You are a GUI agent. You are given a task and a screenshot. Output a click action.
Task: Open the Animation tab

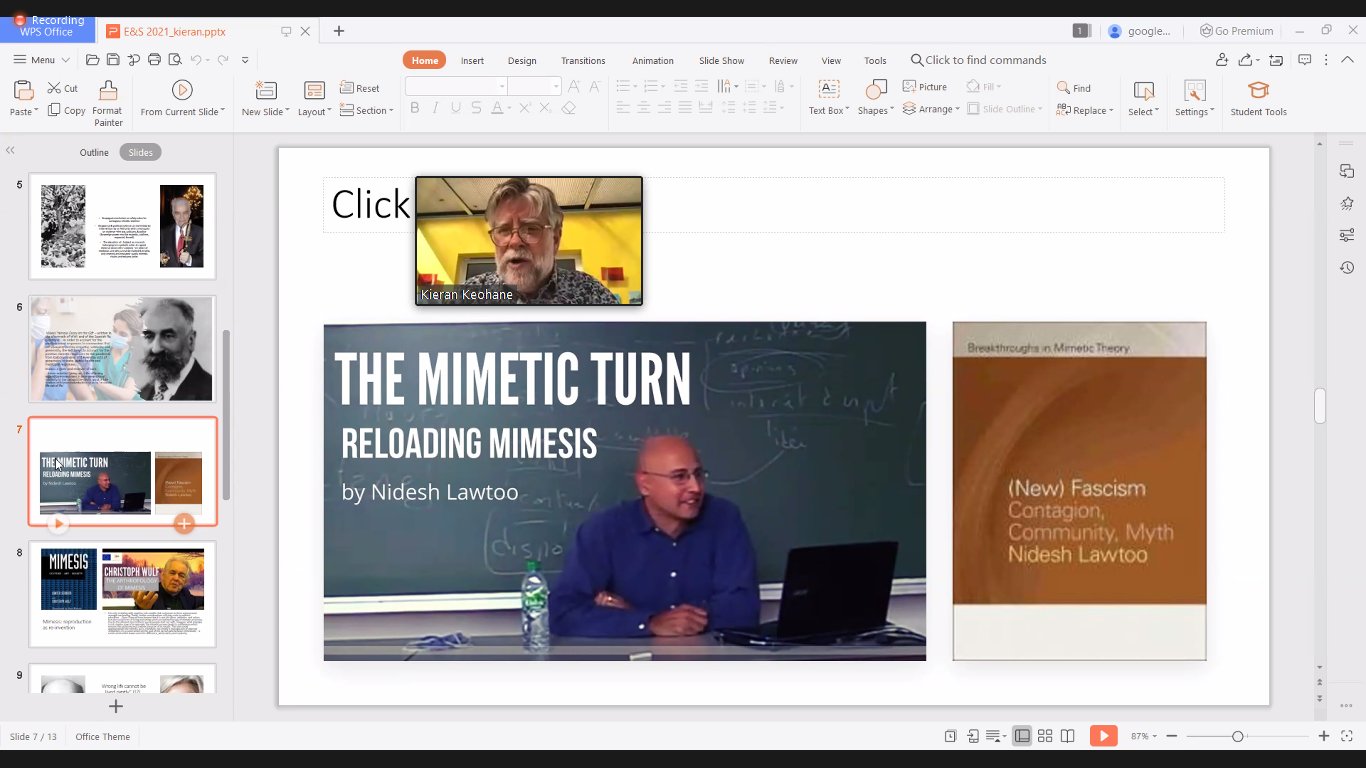point(653,60)
